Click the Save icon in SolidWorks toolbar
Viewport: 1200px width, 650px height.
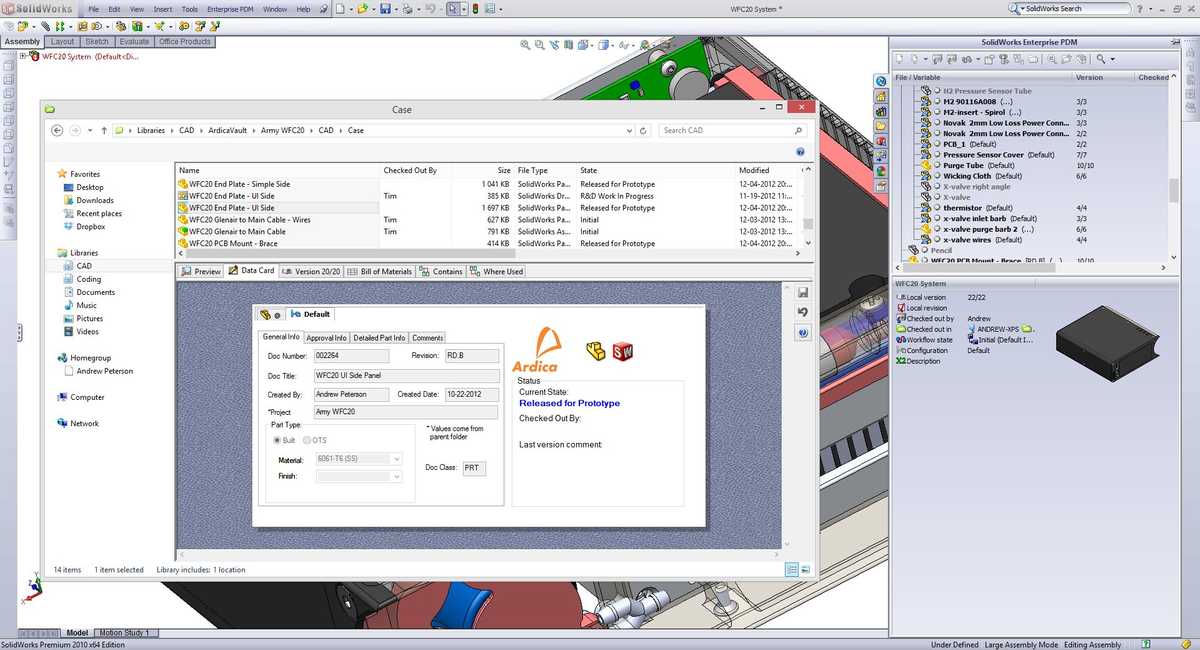[385, 9]
